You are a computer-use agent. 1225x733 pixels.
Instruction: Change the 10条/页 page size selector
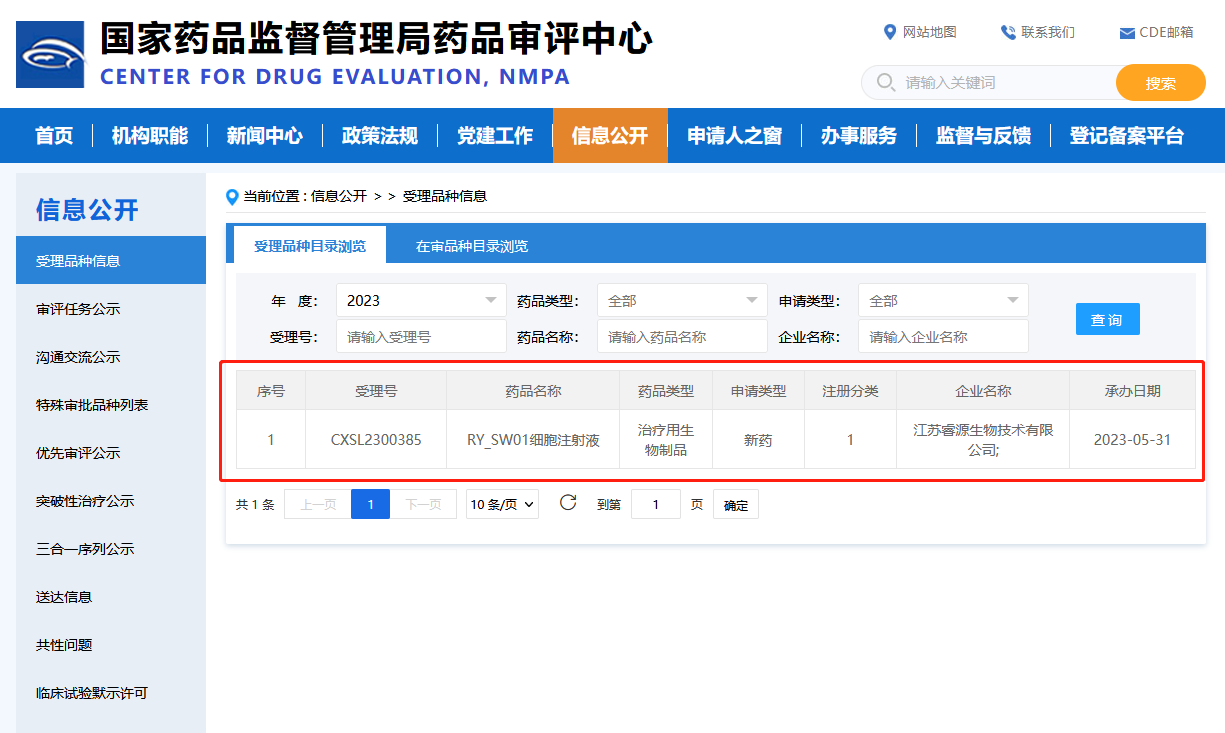click(x=502, y=504)
